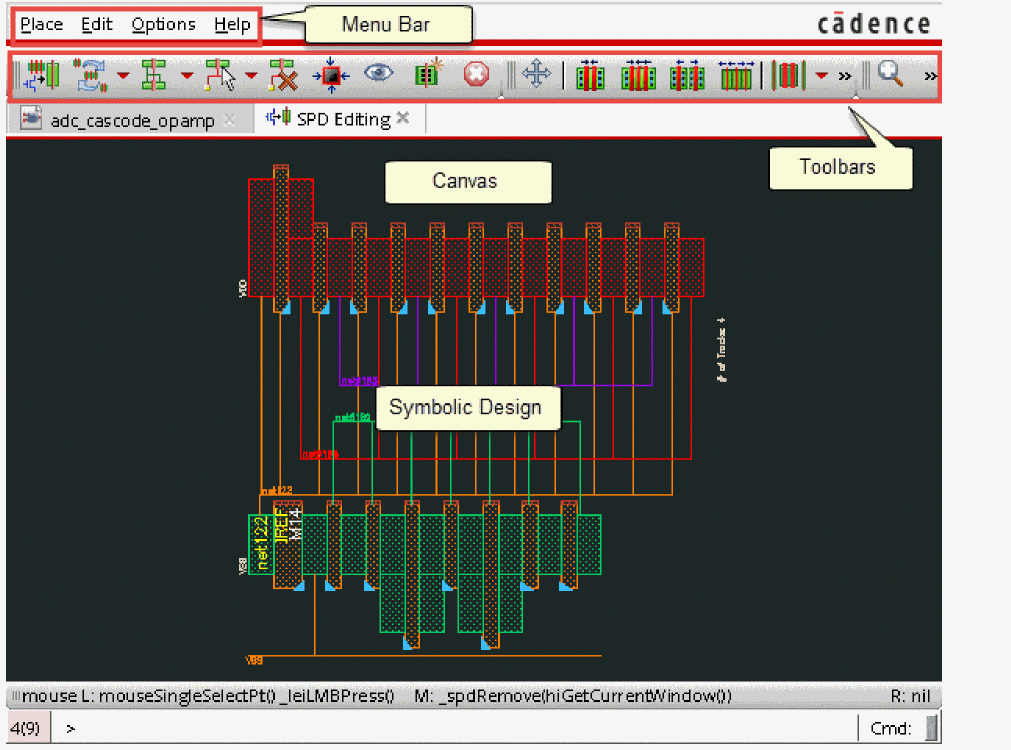
Task: Switch to the adc_cascode_opamp tab
Action: [130, 119]
